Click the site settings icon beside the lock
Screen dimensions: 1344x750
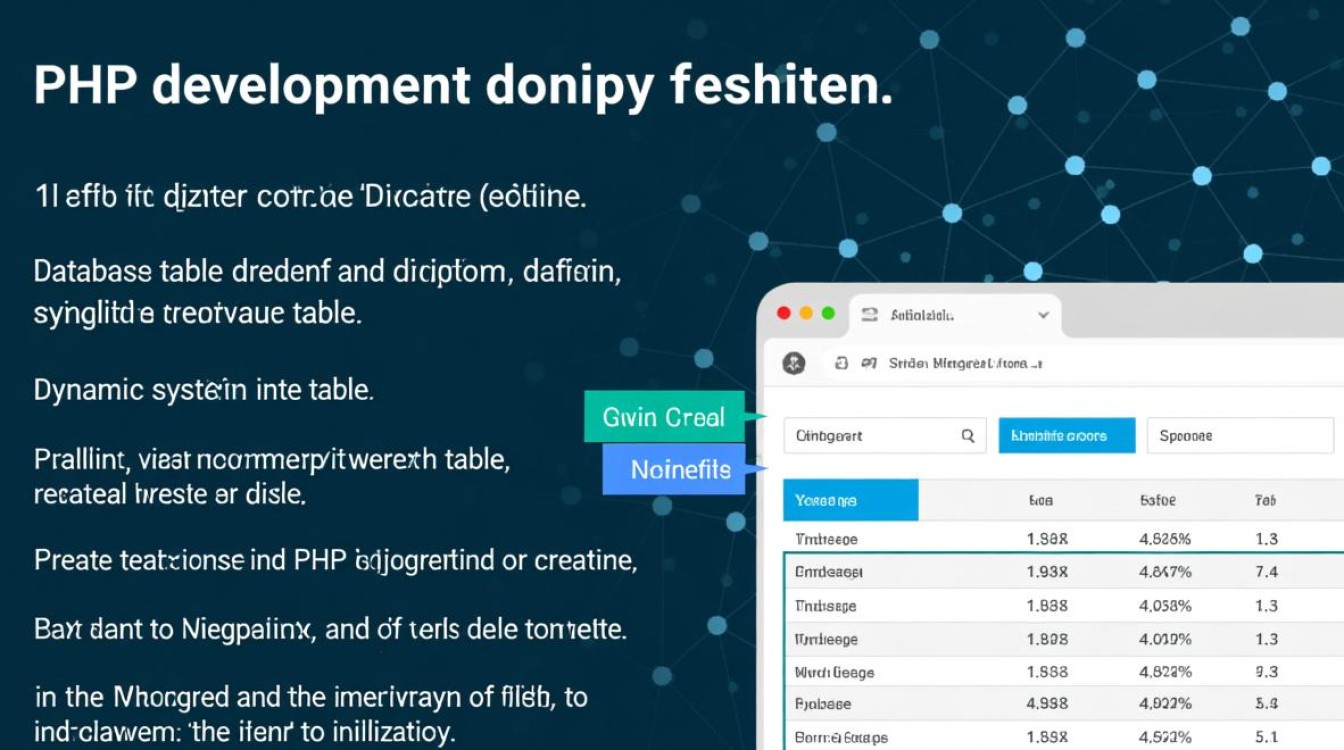868,364
